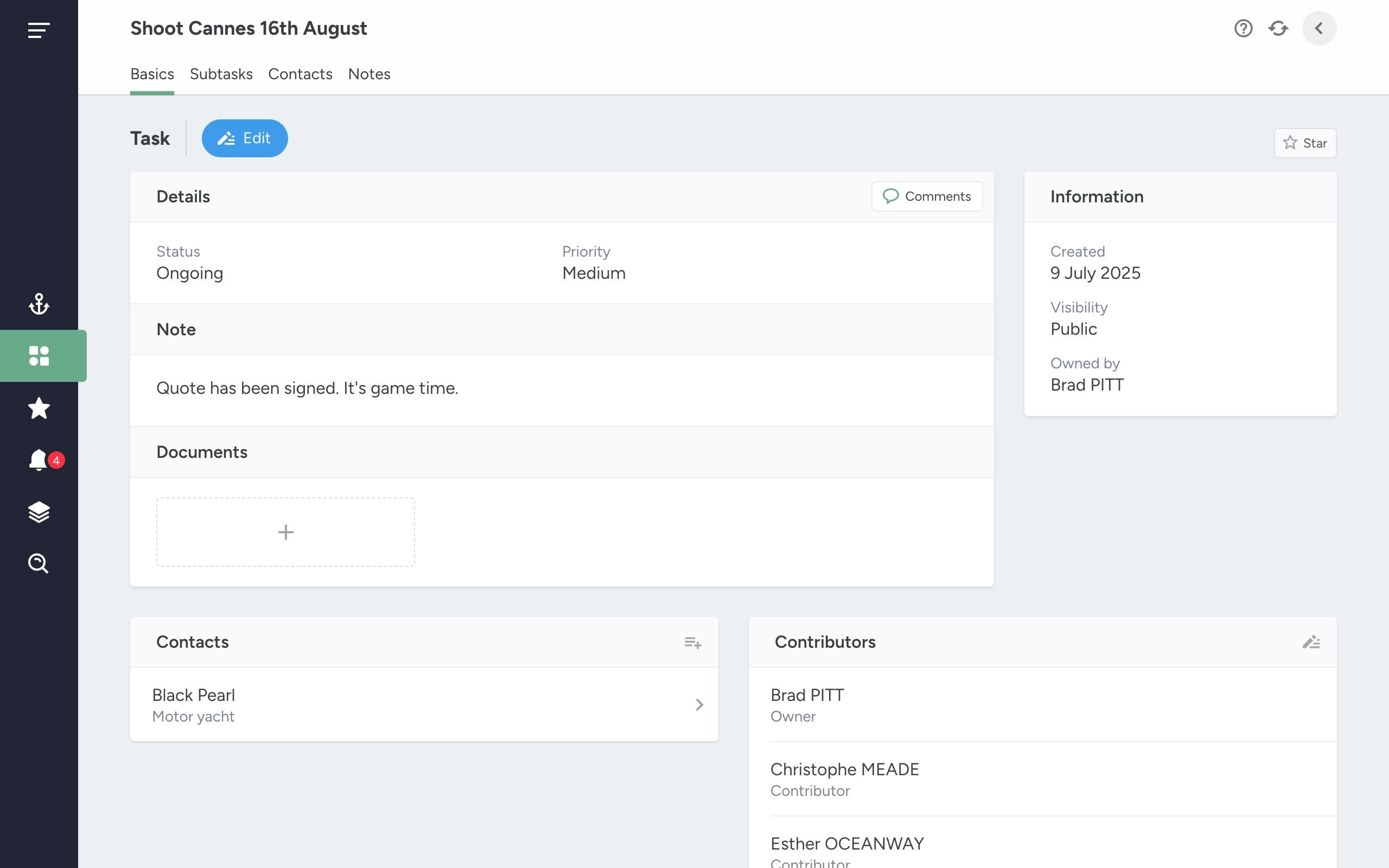Open starred items in sidebar
This screenshot has width=1389, height=868.
[x=39, y=408]
